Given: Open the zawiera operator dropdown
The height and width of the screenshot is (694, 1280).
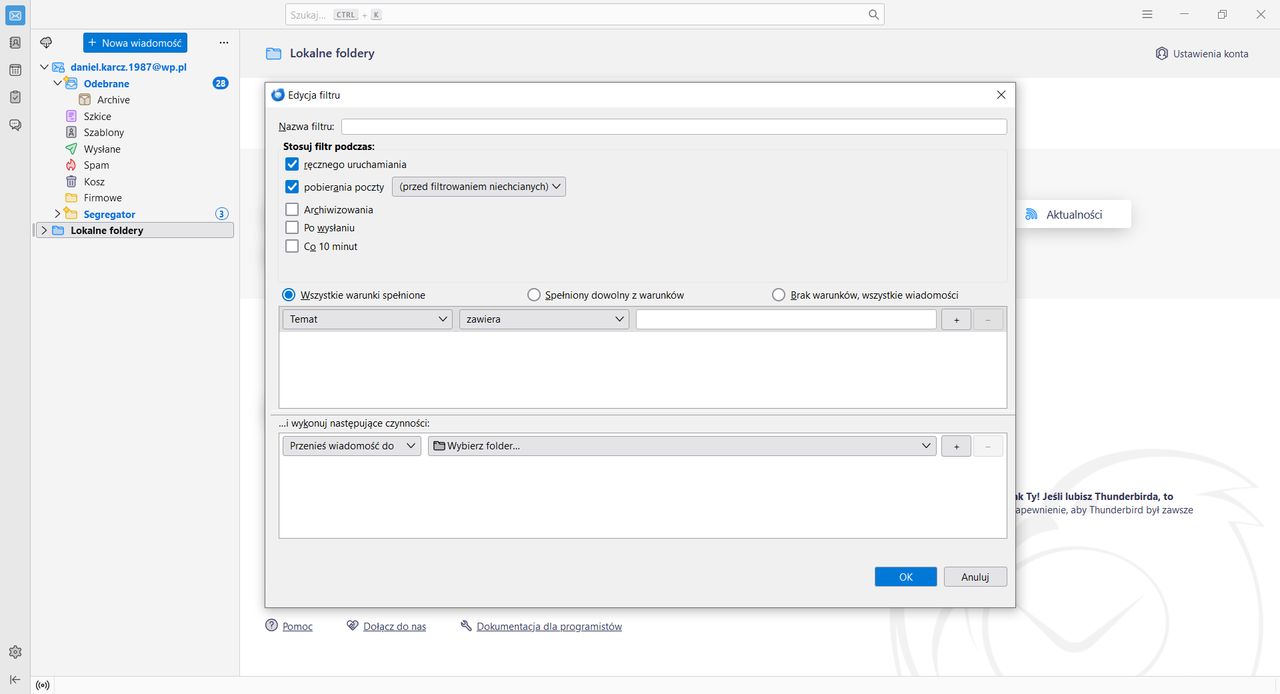Looking at the screenshot, I should 544,319.
